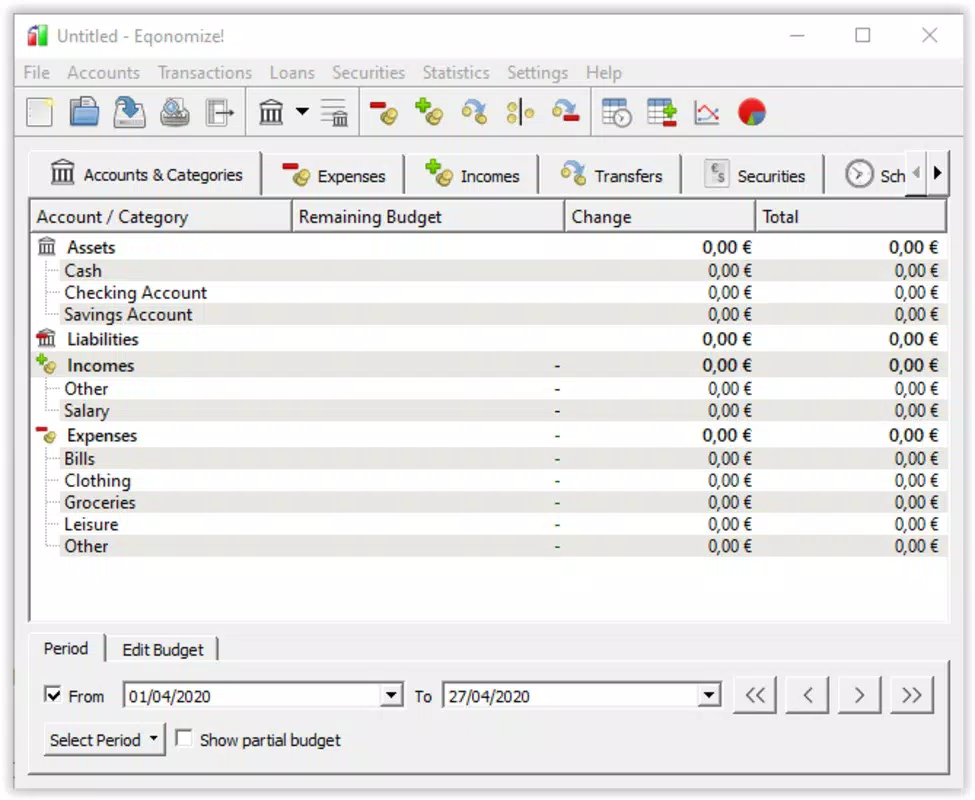Image resolution: width=975 pixels, height=800 pixels.
Task: Open the To date dropdown
Action: [709, 695]
